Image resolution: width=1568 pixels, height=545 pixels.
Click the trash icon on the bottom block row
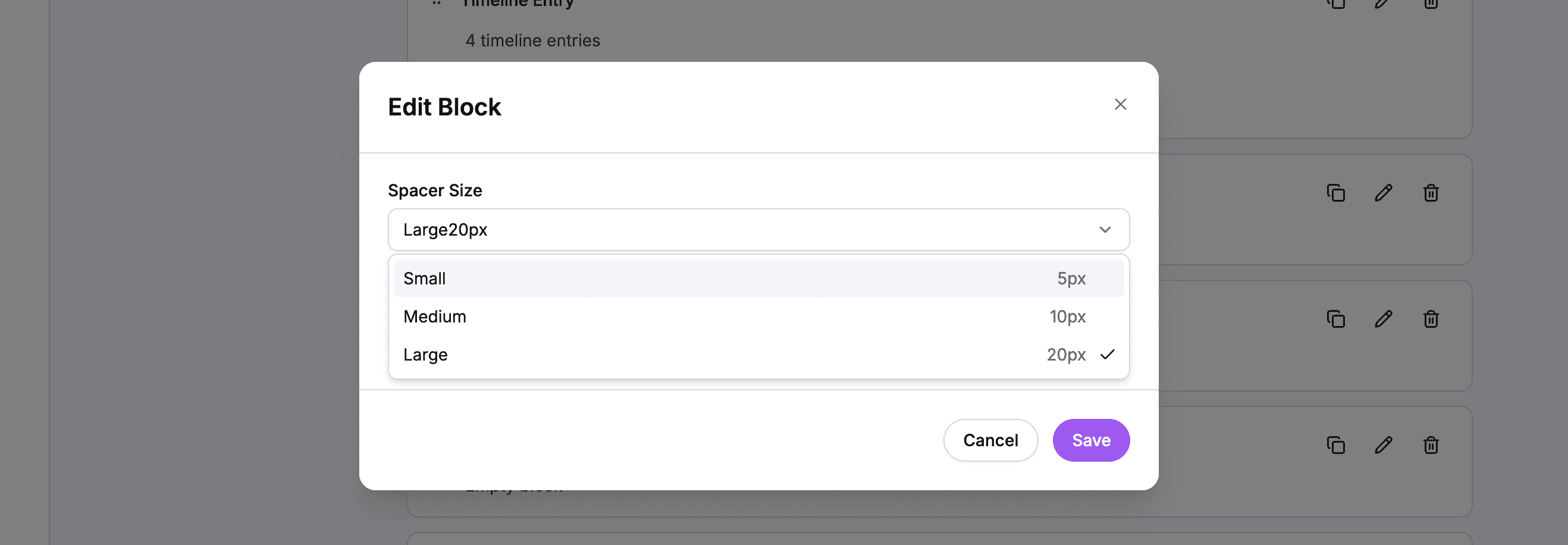[1431, 445]
